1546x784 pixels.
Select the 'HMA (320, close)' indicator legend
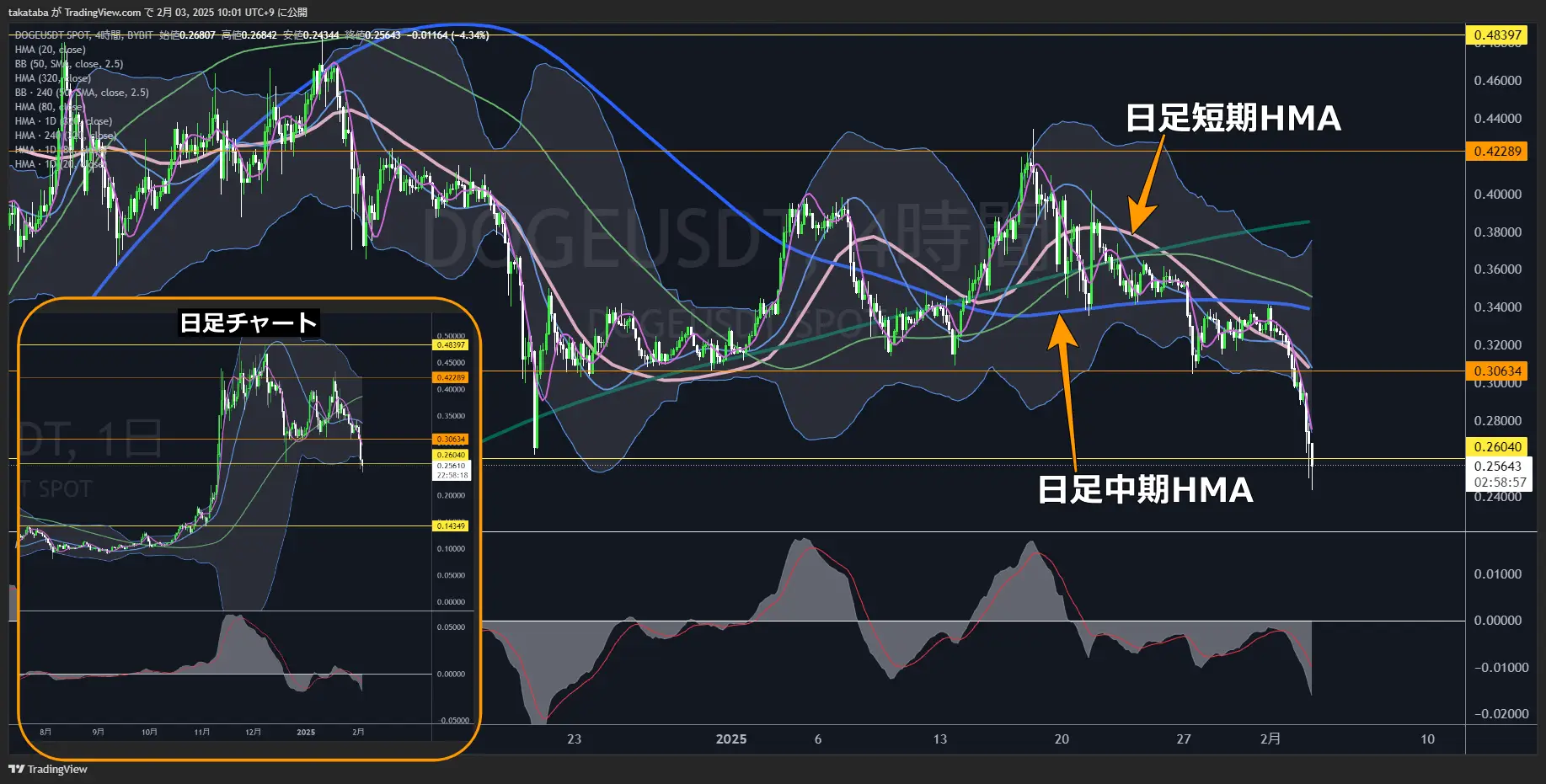tap(52, 78)
